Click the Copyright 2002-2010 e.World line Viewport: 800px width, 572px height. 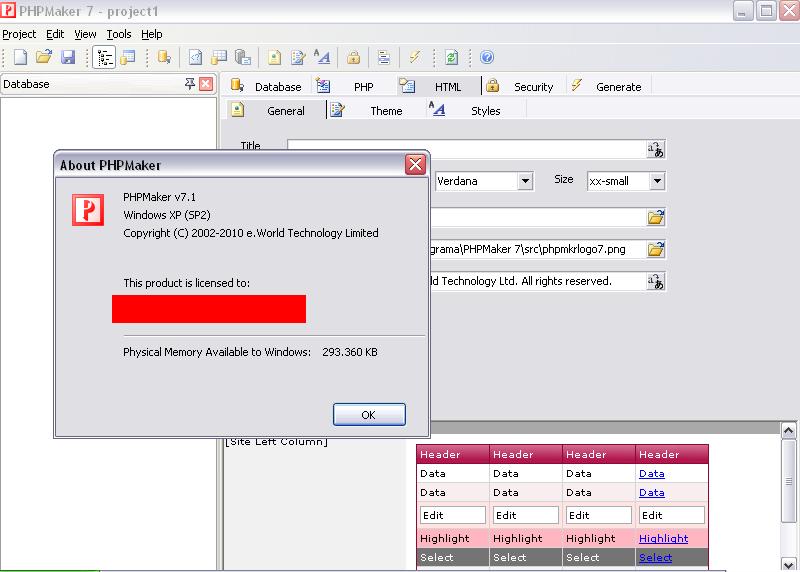pos(251,233)
